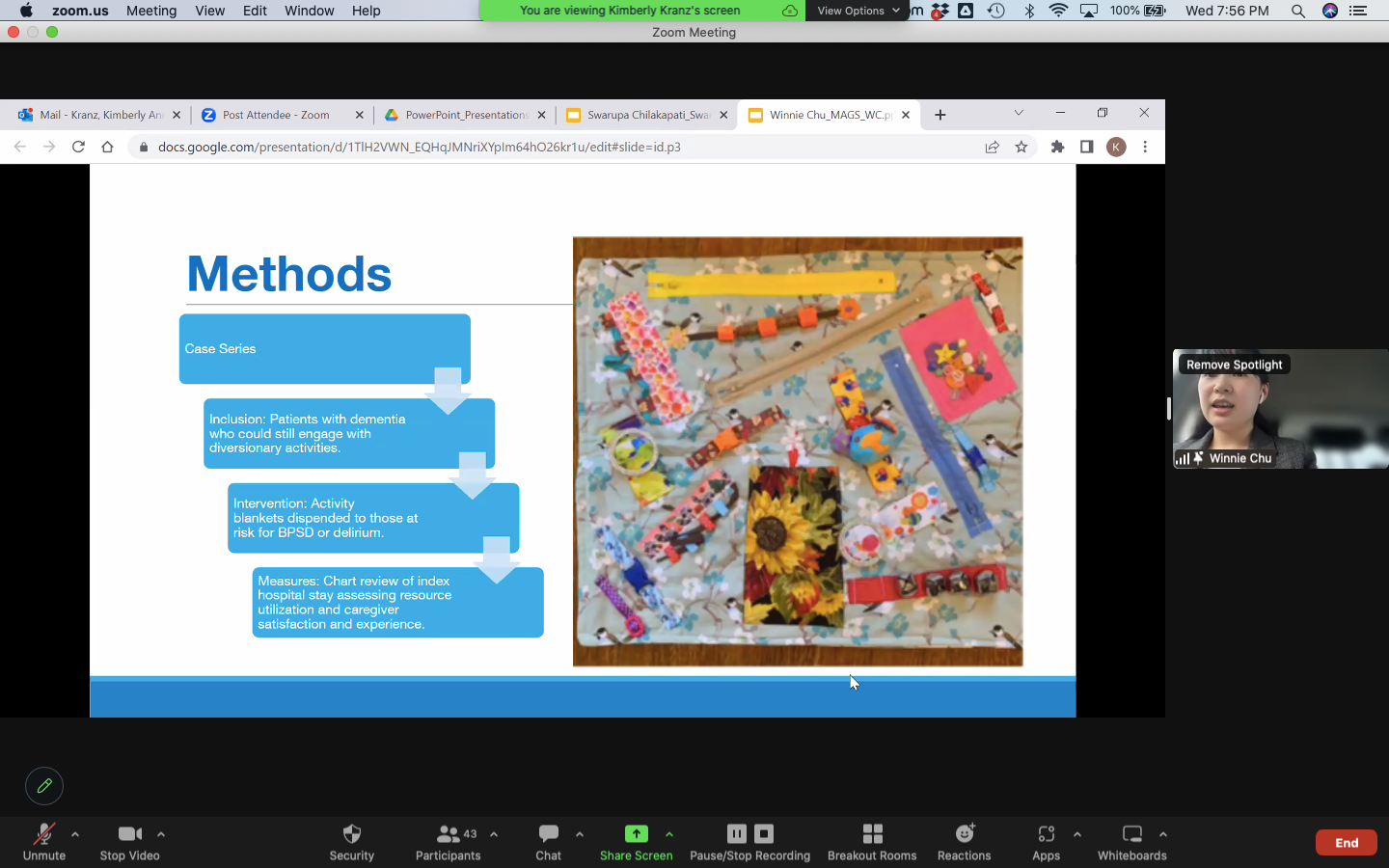Screen dimensions: 1389x868
Task: Open a new Chrome tab with plus
Action: [x=940, y=115]
